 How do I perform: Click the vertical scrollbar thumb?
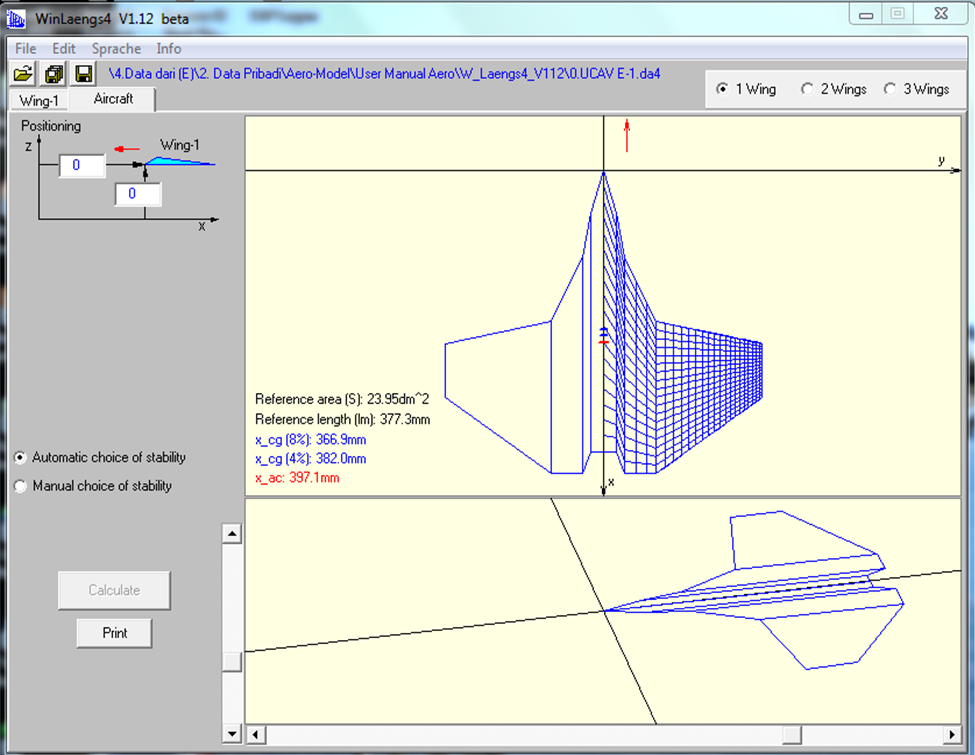pos(232,662)
